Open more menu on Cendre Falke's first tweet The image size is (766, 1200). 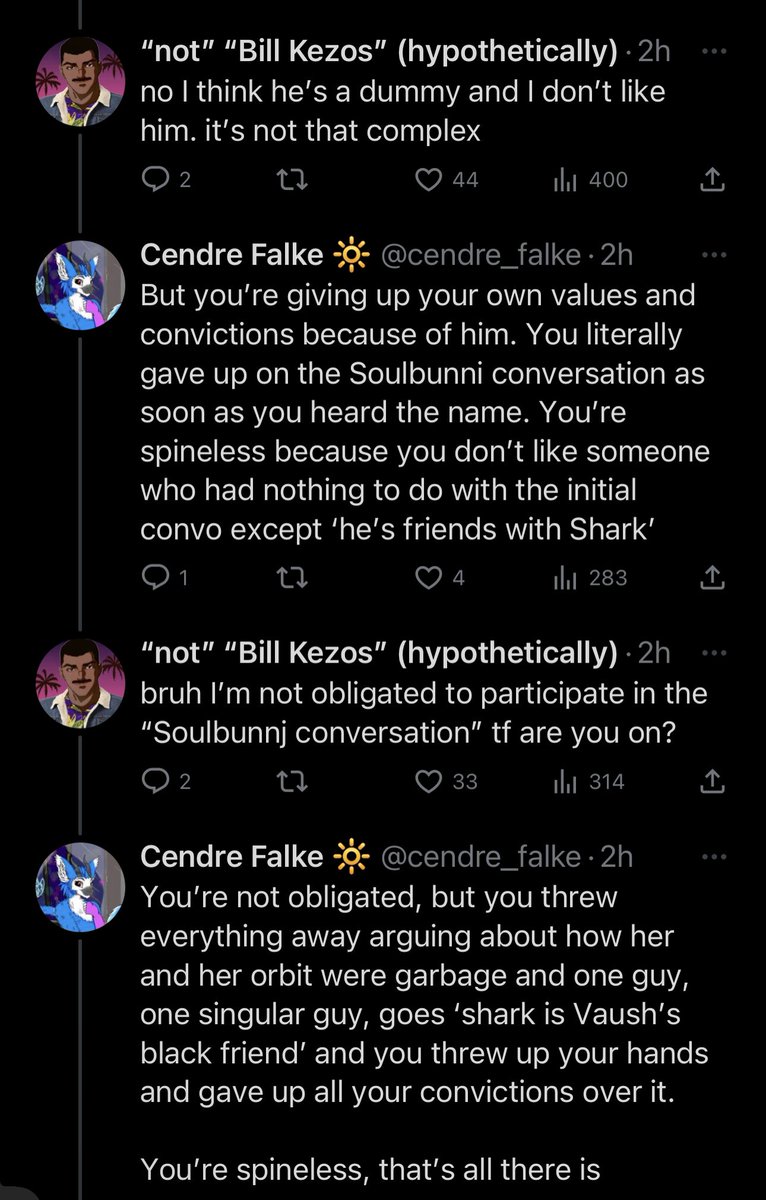[x=712, y=255]
